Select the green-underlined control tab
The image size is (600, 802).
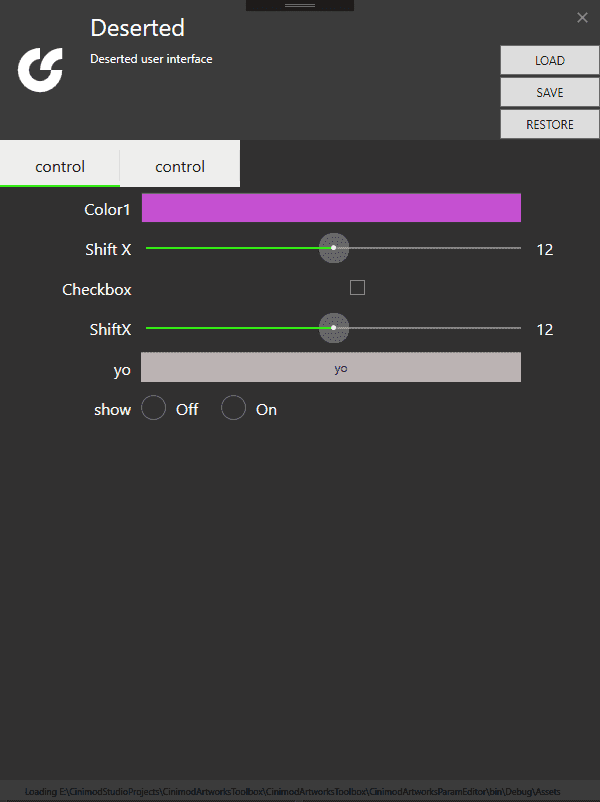60,164
